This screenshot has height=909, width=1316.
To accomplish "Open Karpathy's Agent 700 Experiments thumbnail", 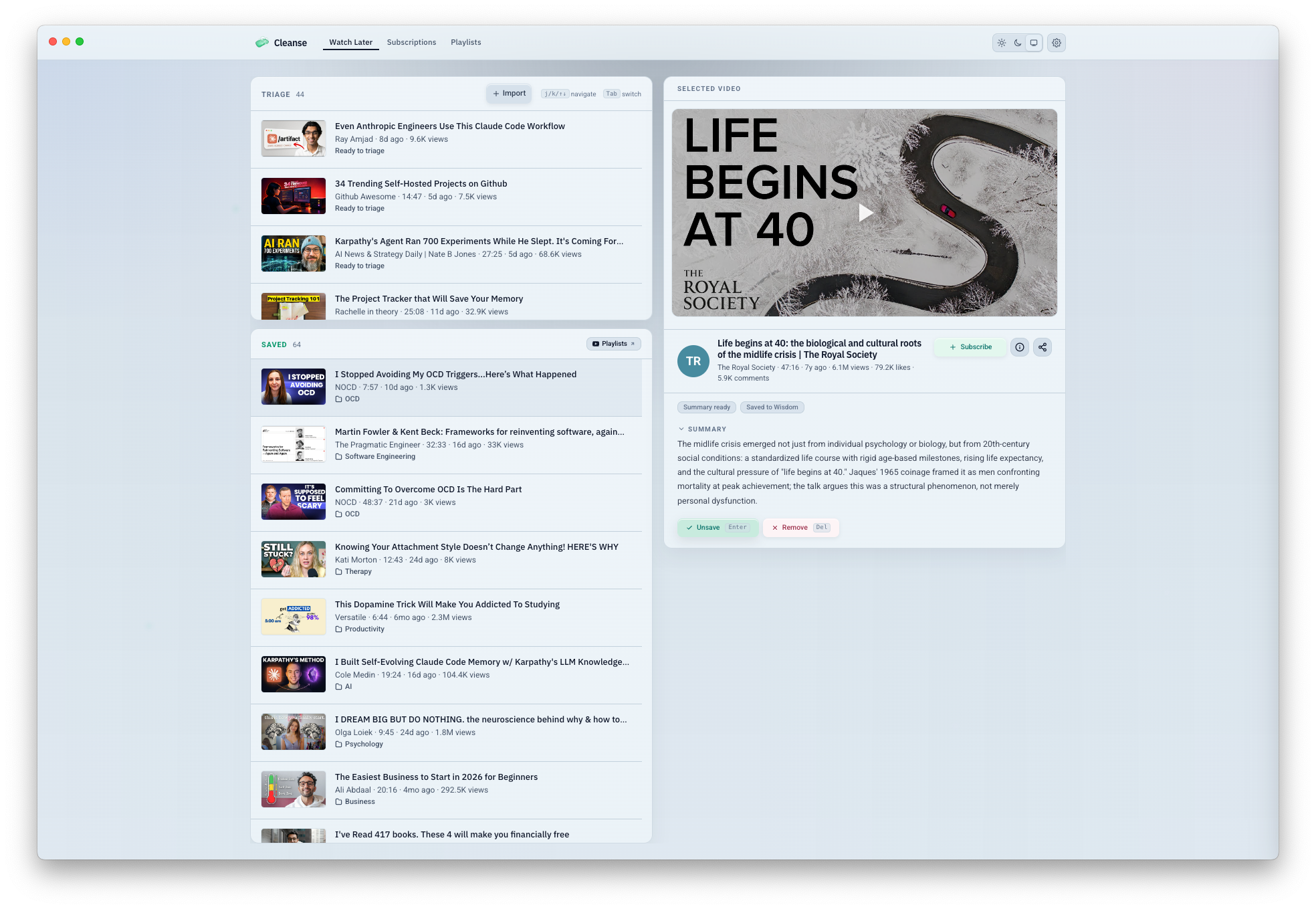I will tap(293, 254).
